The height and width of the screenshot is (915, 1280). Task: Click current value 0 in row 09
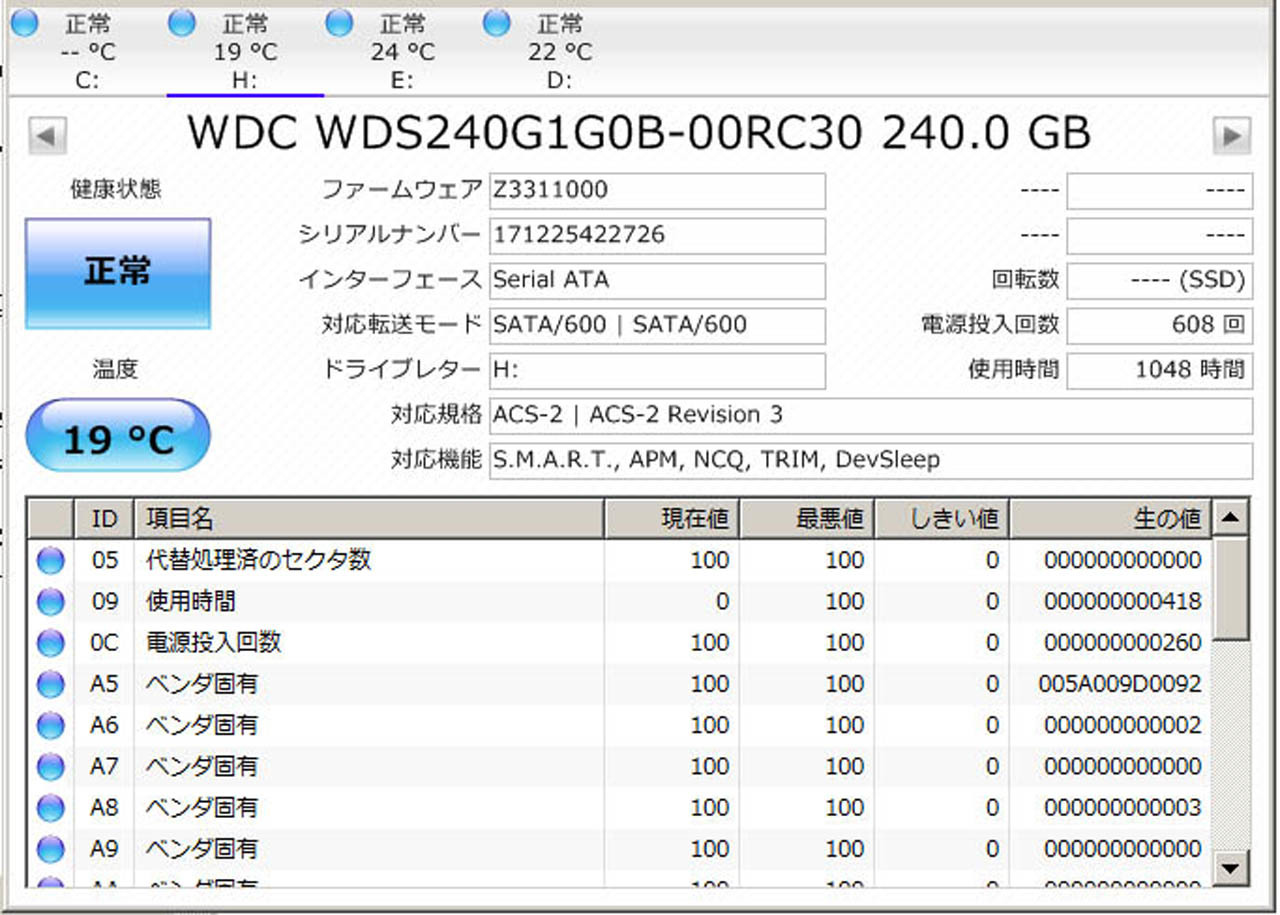click(722, 602)
